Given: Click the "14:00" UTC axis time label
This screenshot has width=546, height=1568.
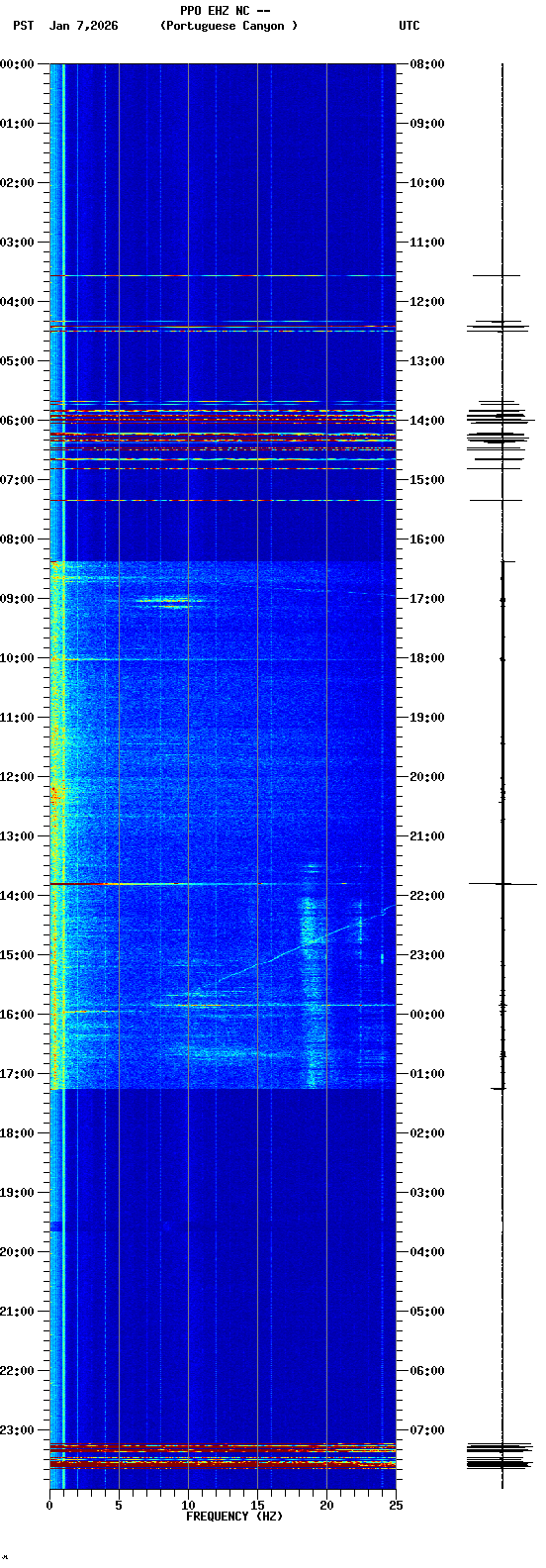Looking at the screenshot, I should [427, 421].
